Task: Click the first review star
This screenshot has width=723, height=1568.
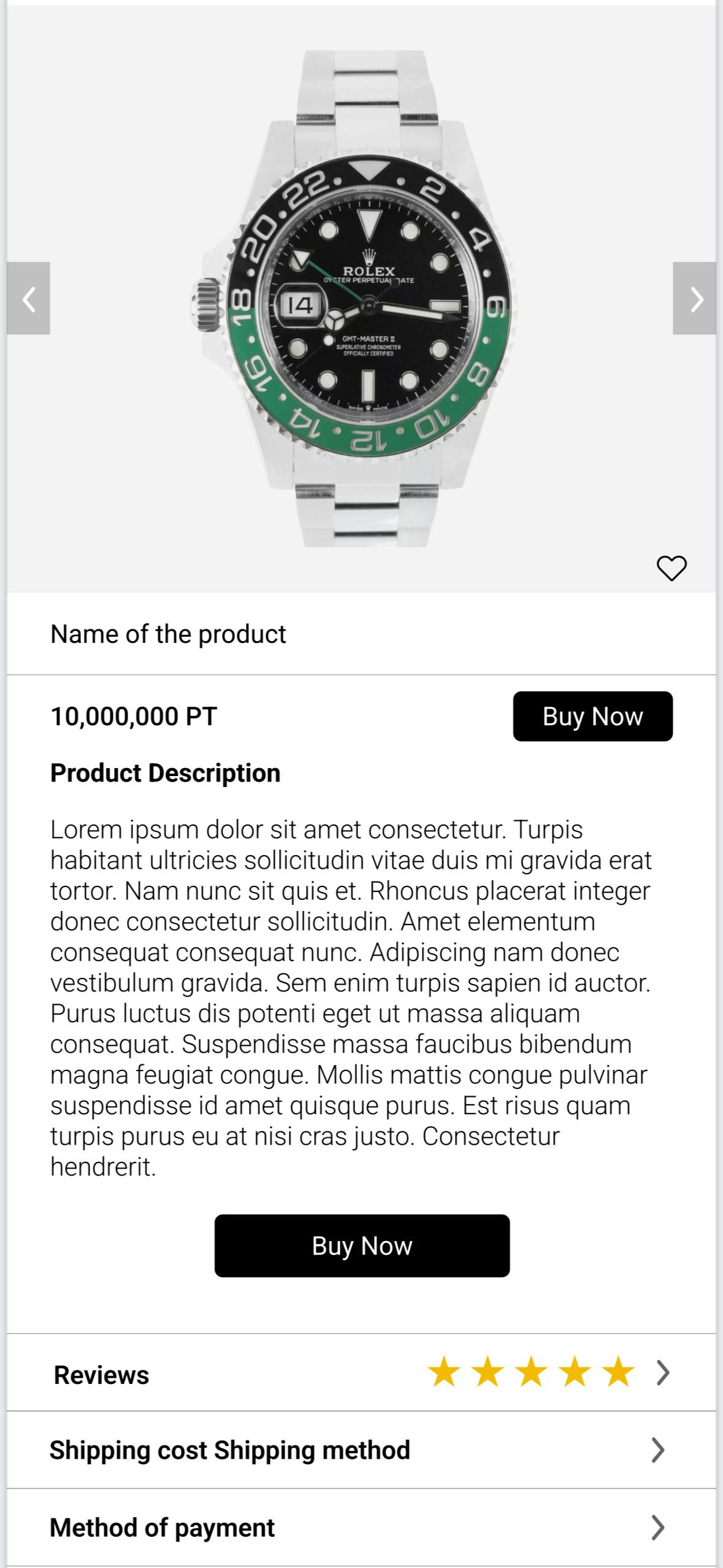Action: [443, 1372]
